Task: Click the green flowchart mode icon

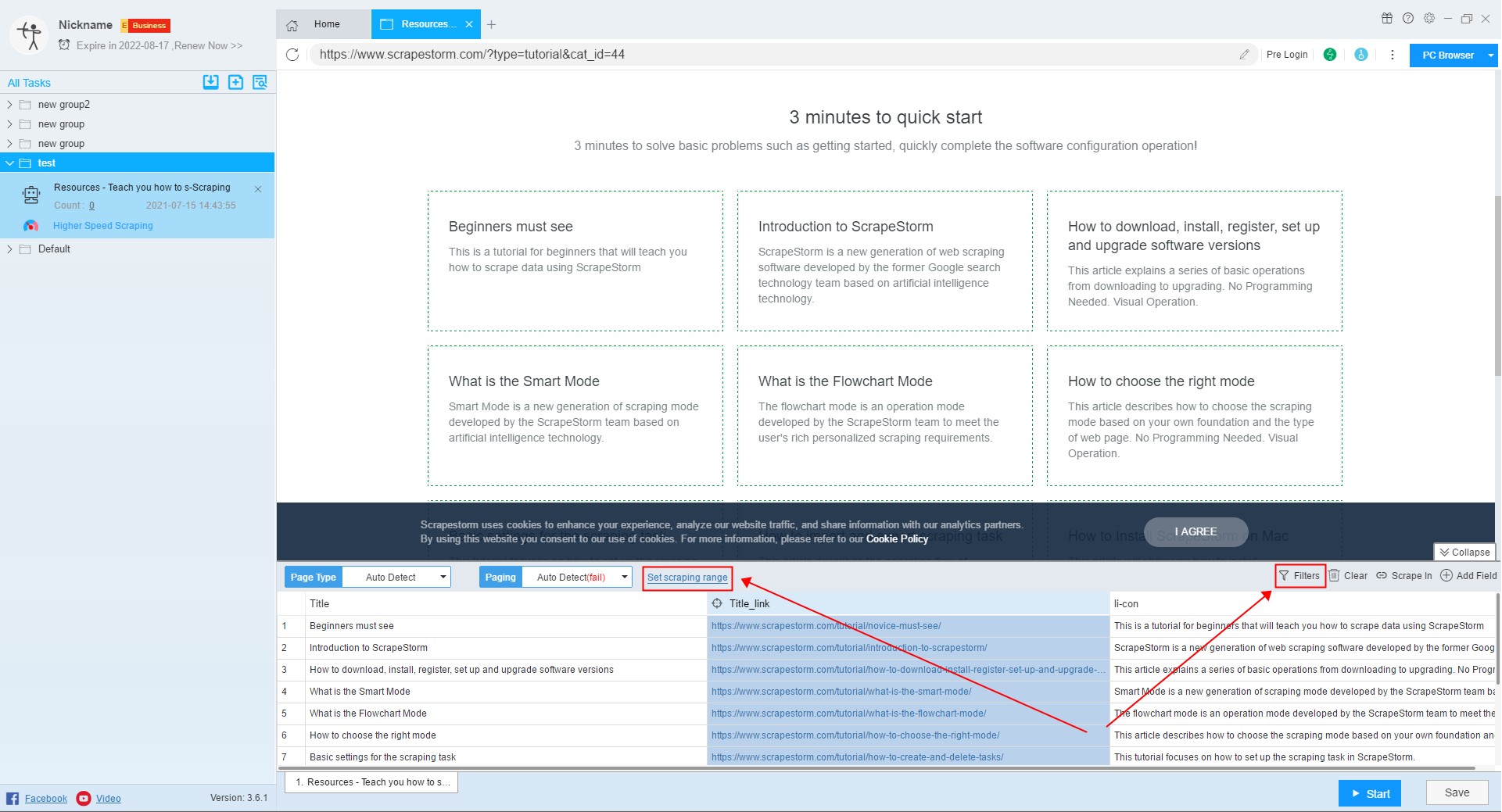Action: 1329,55
